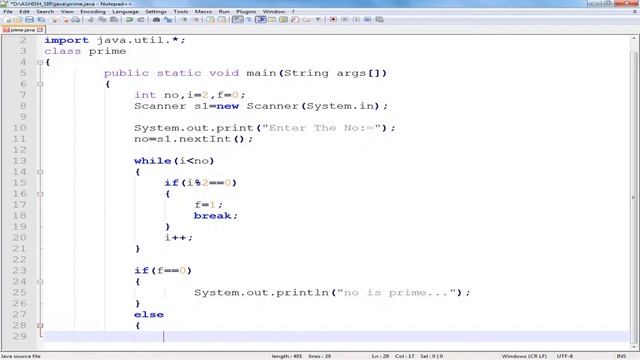Open the Window menu
640x360 pixels.
point(273,11)
